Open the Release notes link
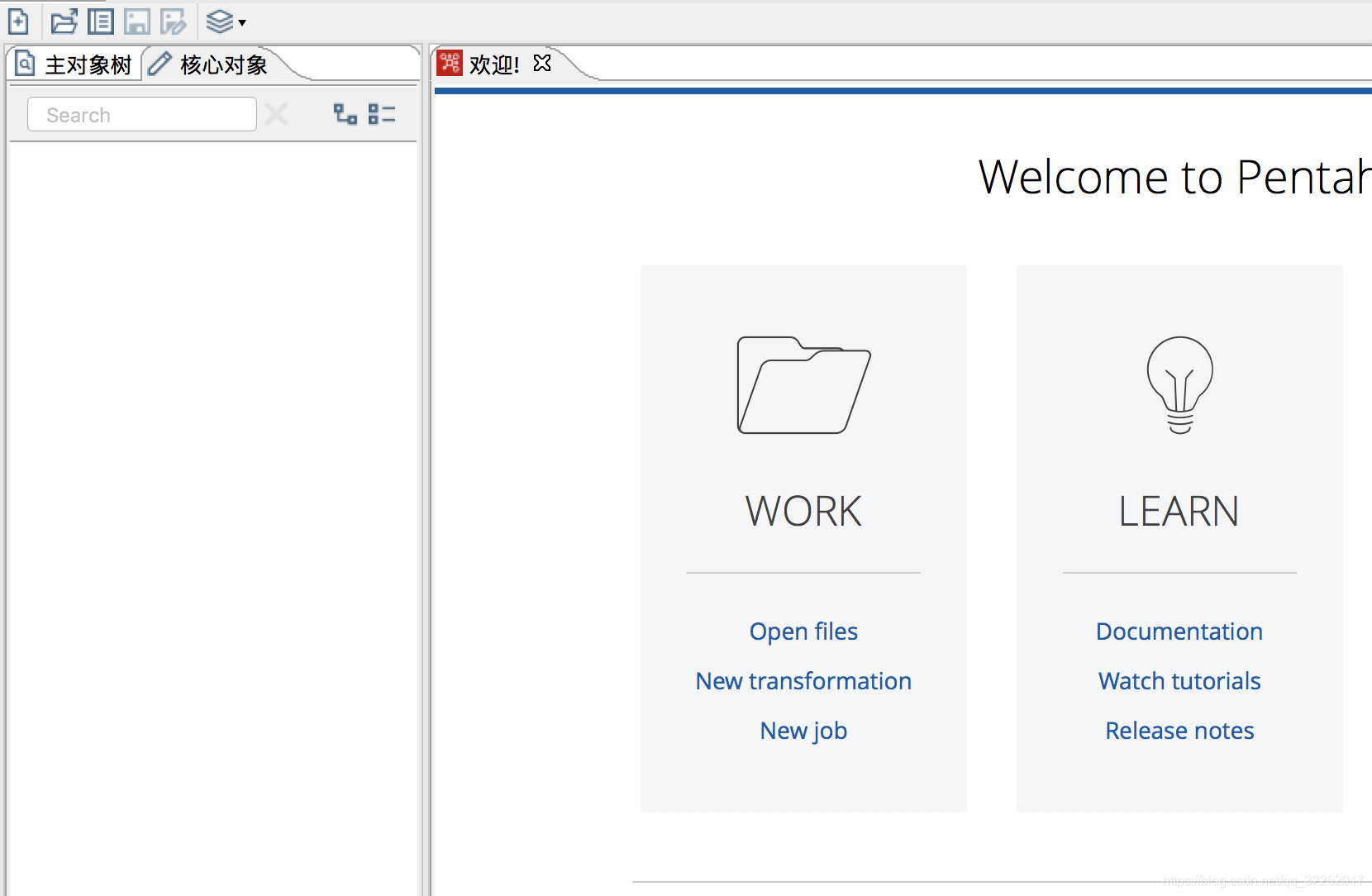The width and height of the screenshot is (1372, 896). (1179, 731)
